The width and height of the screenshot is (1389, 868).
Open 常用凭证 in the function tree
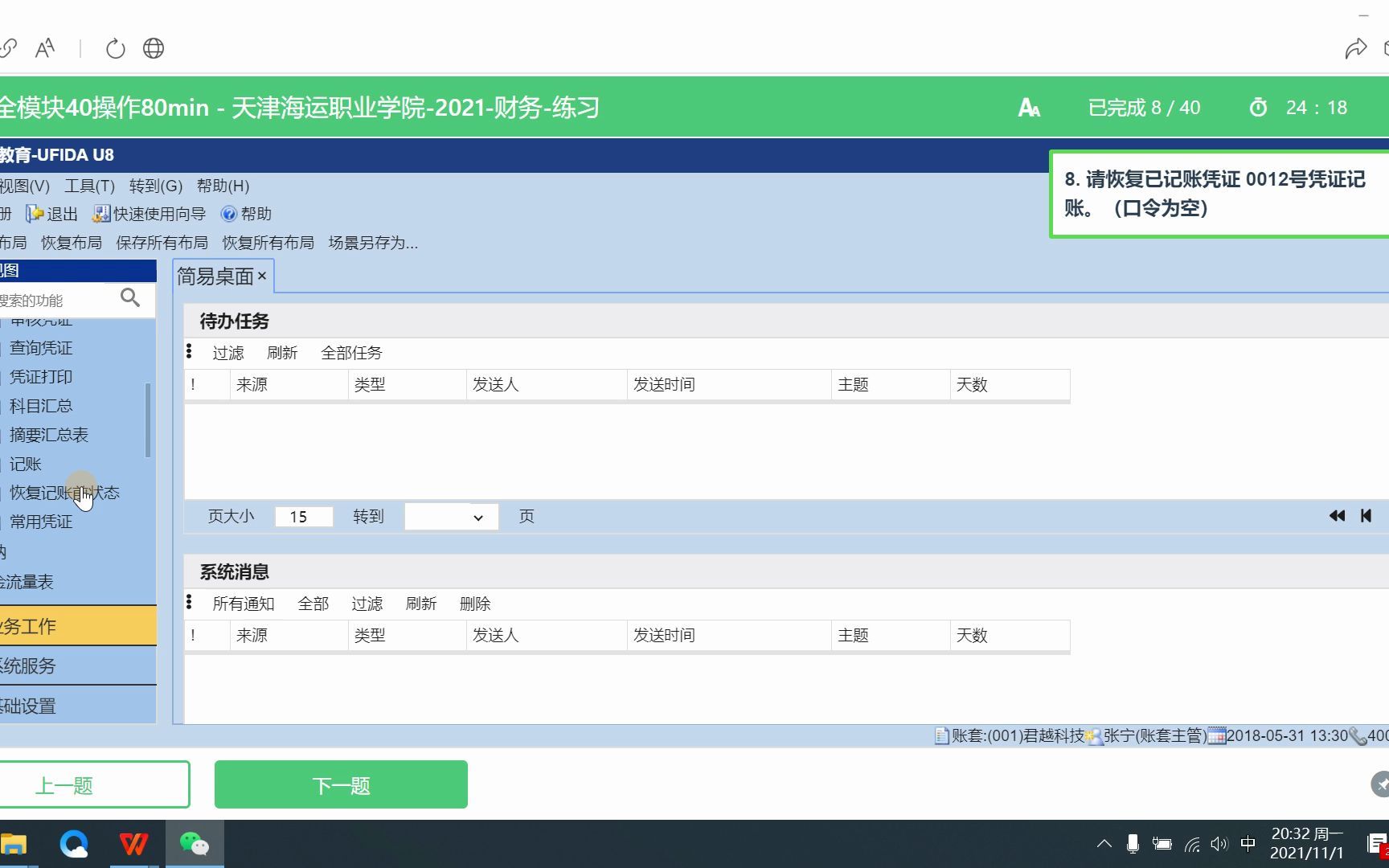41,522
